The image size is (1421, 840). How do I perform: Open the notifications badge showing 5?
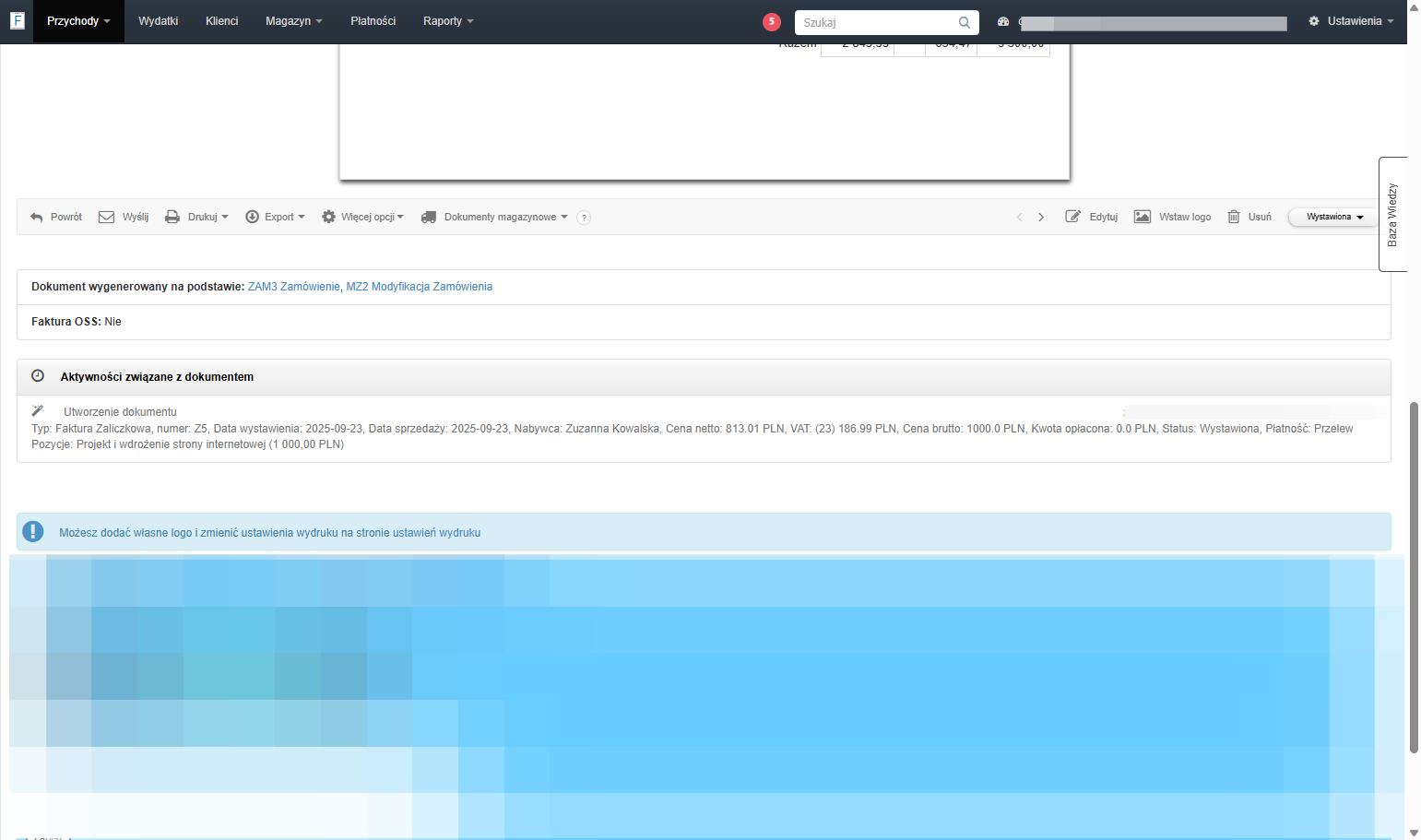click(x=772, y=22)
